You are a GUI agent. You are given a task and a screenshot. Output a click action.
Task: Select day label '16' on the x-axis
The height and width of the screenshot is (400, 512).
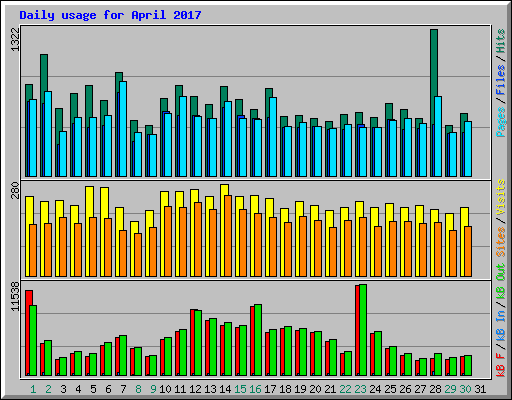pyautogui.click(x=255, y=389)
